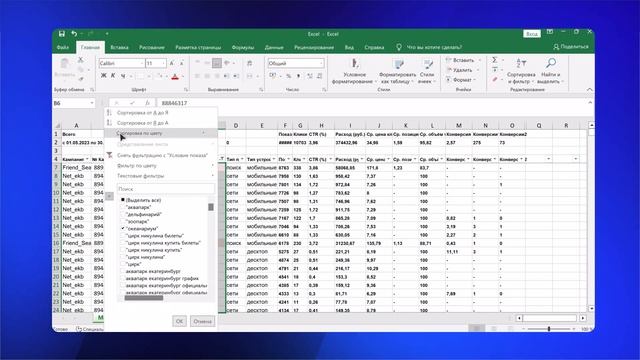Click the red font color A swatch
The height and width of the screenshot is (360, 640).
coord(175,76)
